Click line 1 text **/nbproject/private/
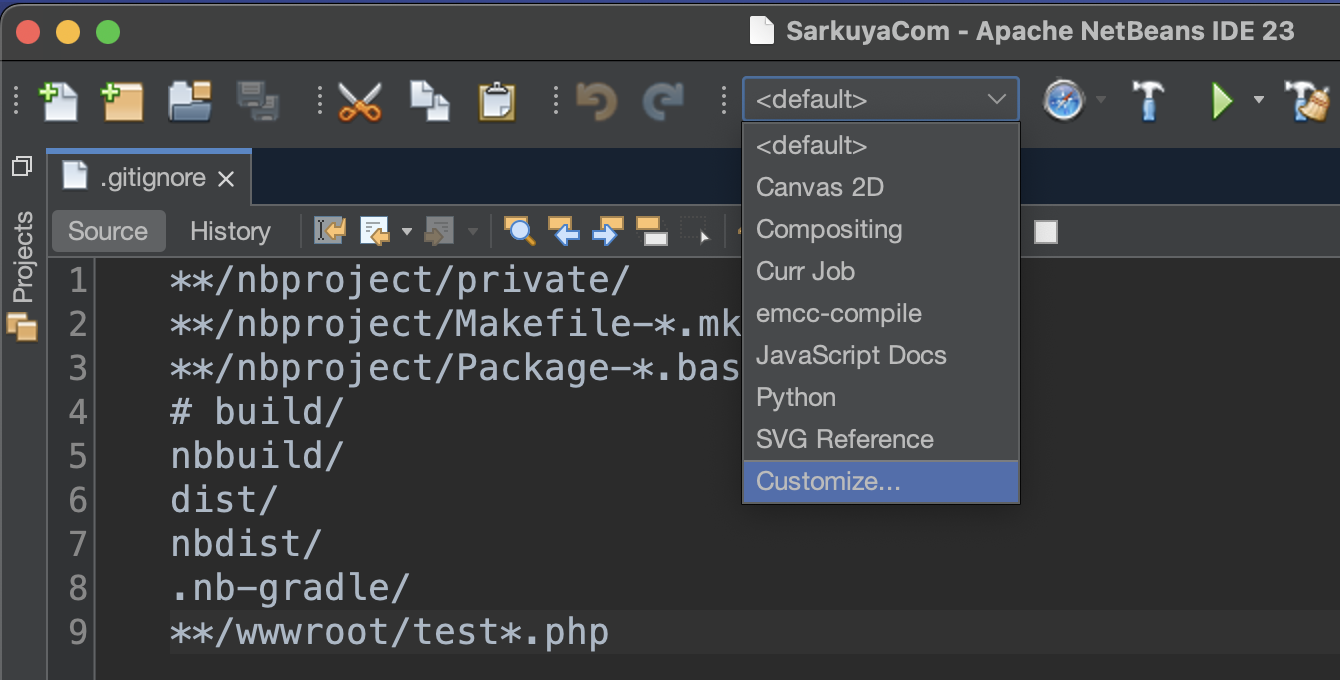This screenshot has width=1340, height=680. (x=400, y=281)
